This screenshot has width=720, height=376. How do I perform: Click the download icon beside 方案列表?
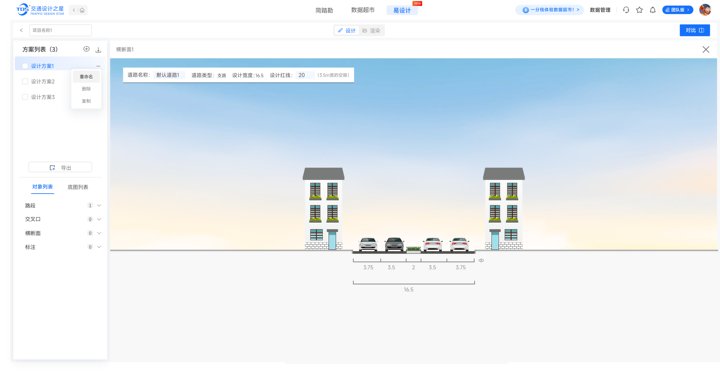click(98, 50)
